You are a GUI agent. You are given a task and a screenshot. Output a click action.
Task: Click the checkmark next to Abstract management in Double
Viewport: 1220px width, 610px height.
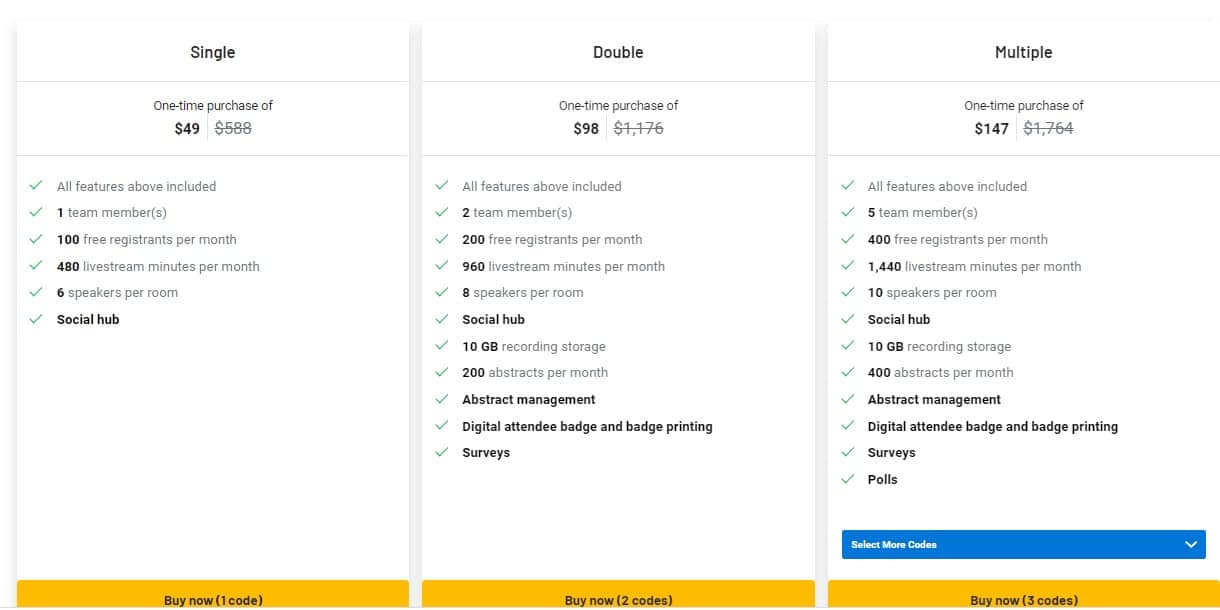click(442, 399)
